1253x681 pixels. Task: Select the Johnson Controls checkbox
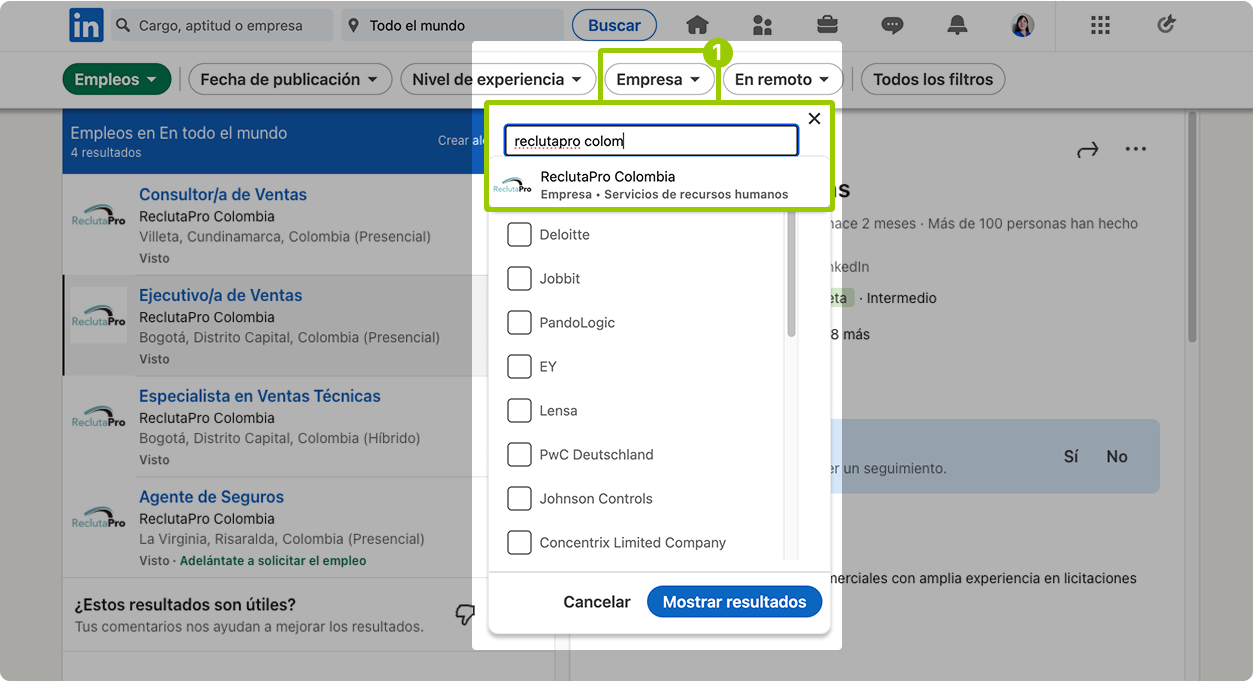519,499
